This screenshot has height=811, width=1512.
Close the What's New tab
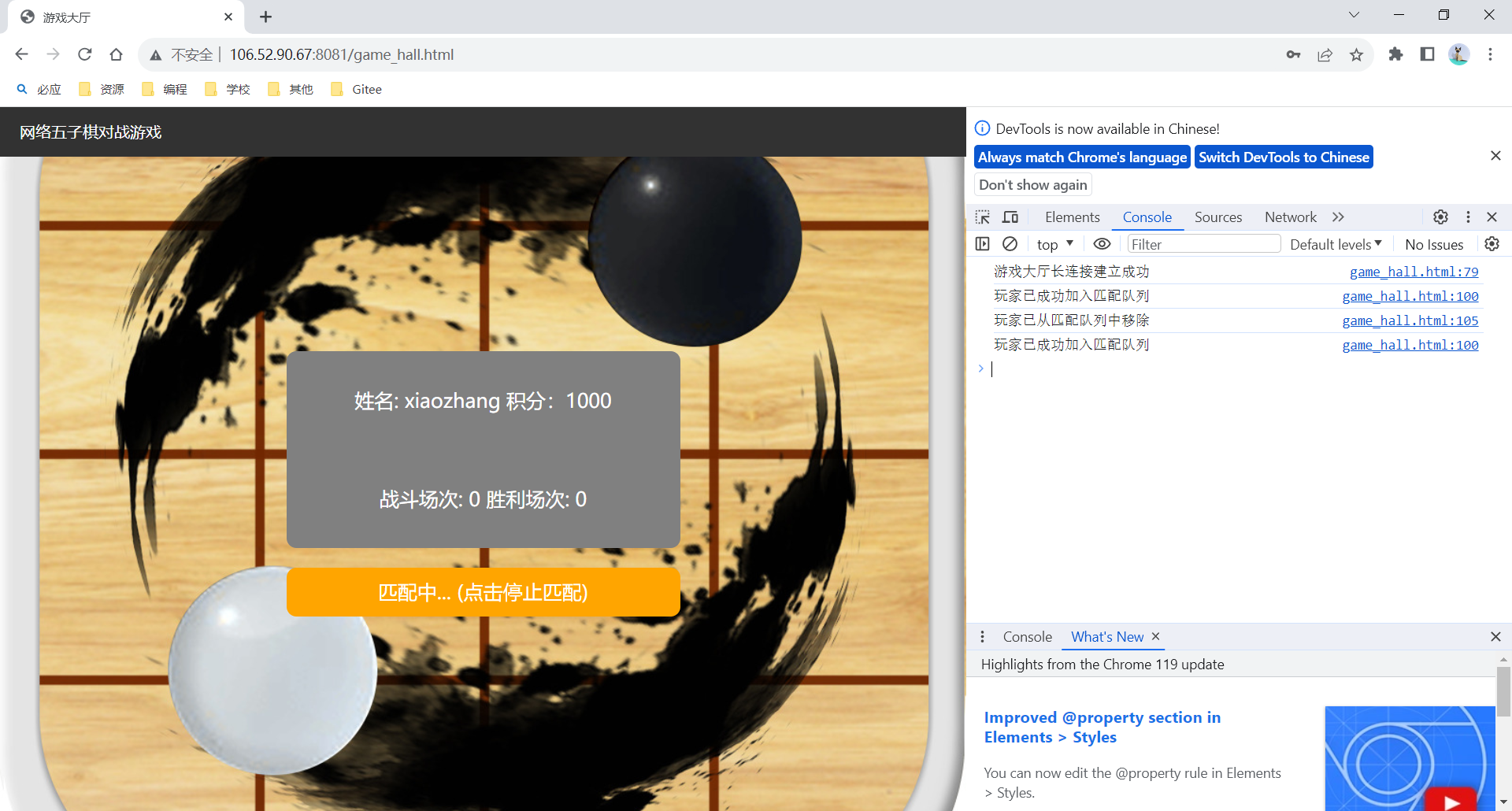(x=1155, y=636)
